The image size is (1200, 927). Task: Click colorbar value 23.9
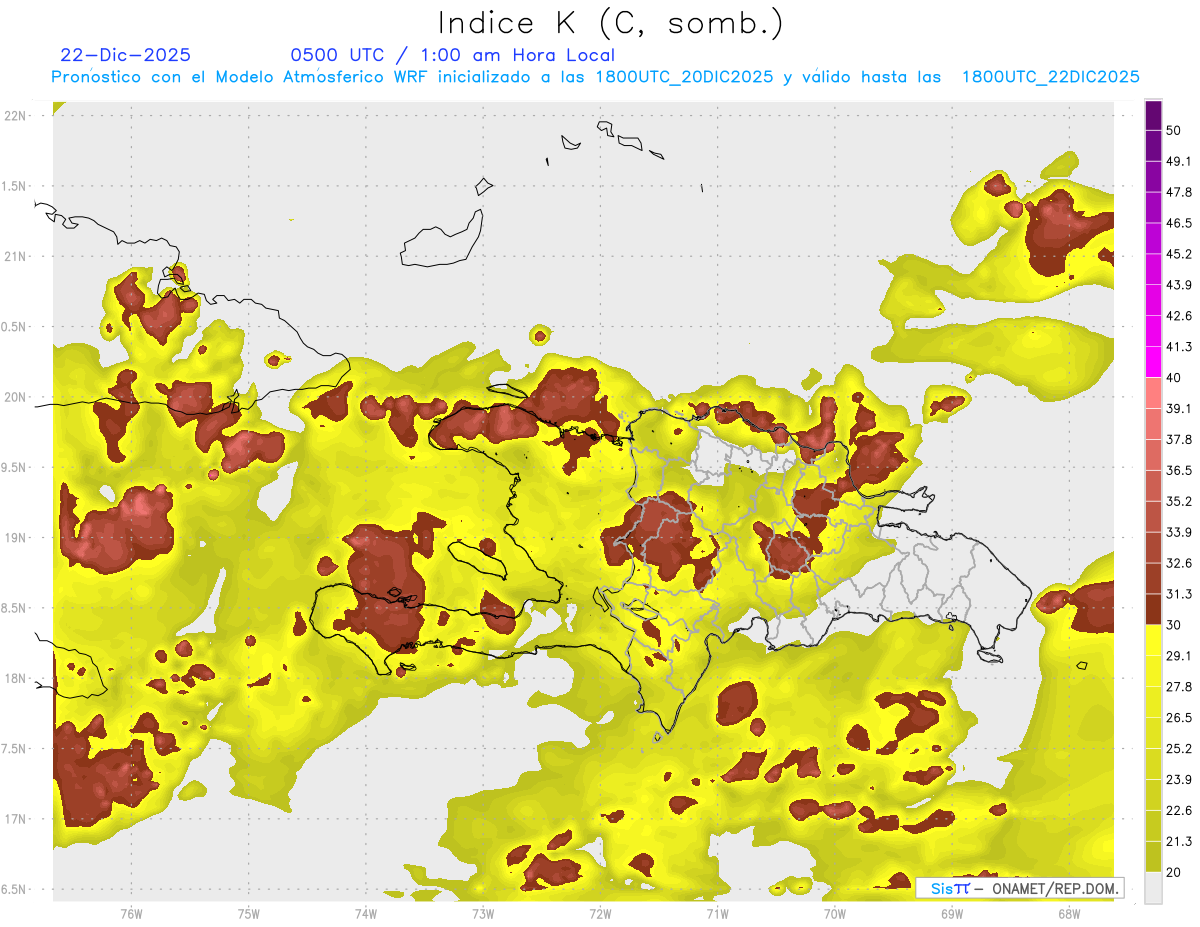[x=1179, y=780]
